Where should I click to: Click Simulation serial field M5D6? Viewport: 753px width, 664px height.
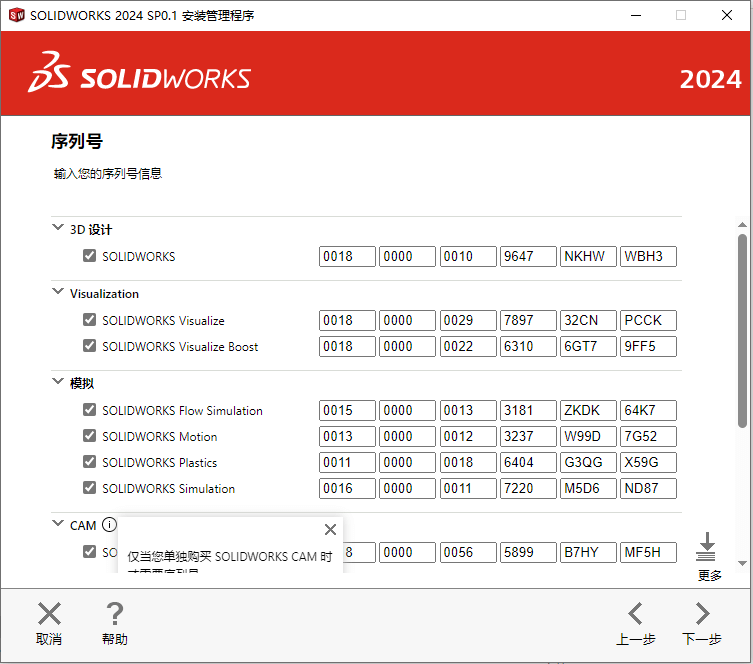[x=588, y=488]
